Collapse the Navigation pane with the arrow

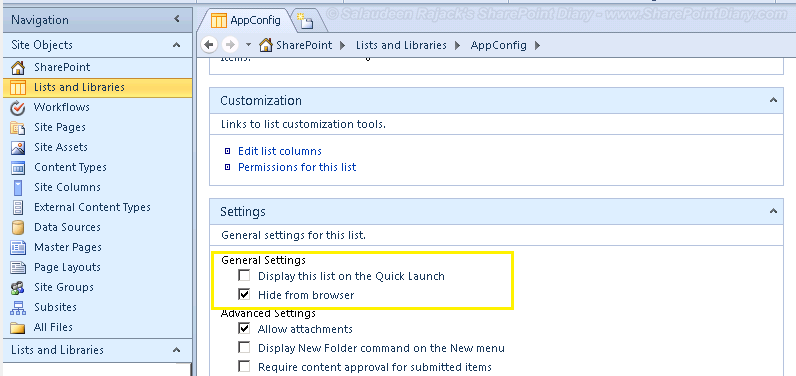click(x=177, y=19)
